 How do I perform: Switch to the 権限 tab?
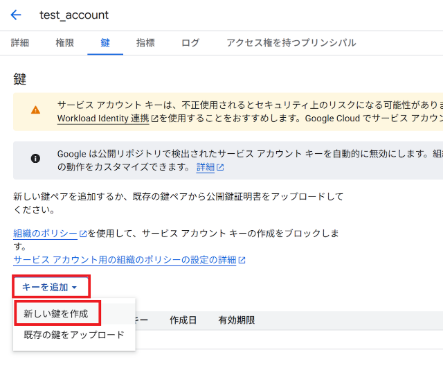(65, 43)
